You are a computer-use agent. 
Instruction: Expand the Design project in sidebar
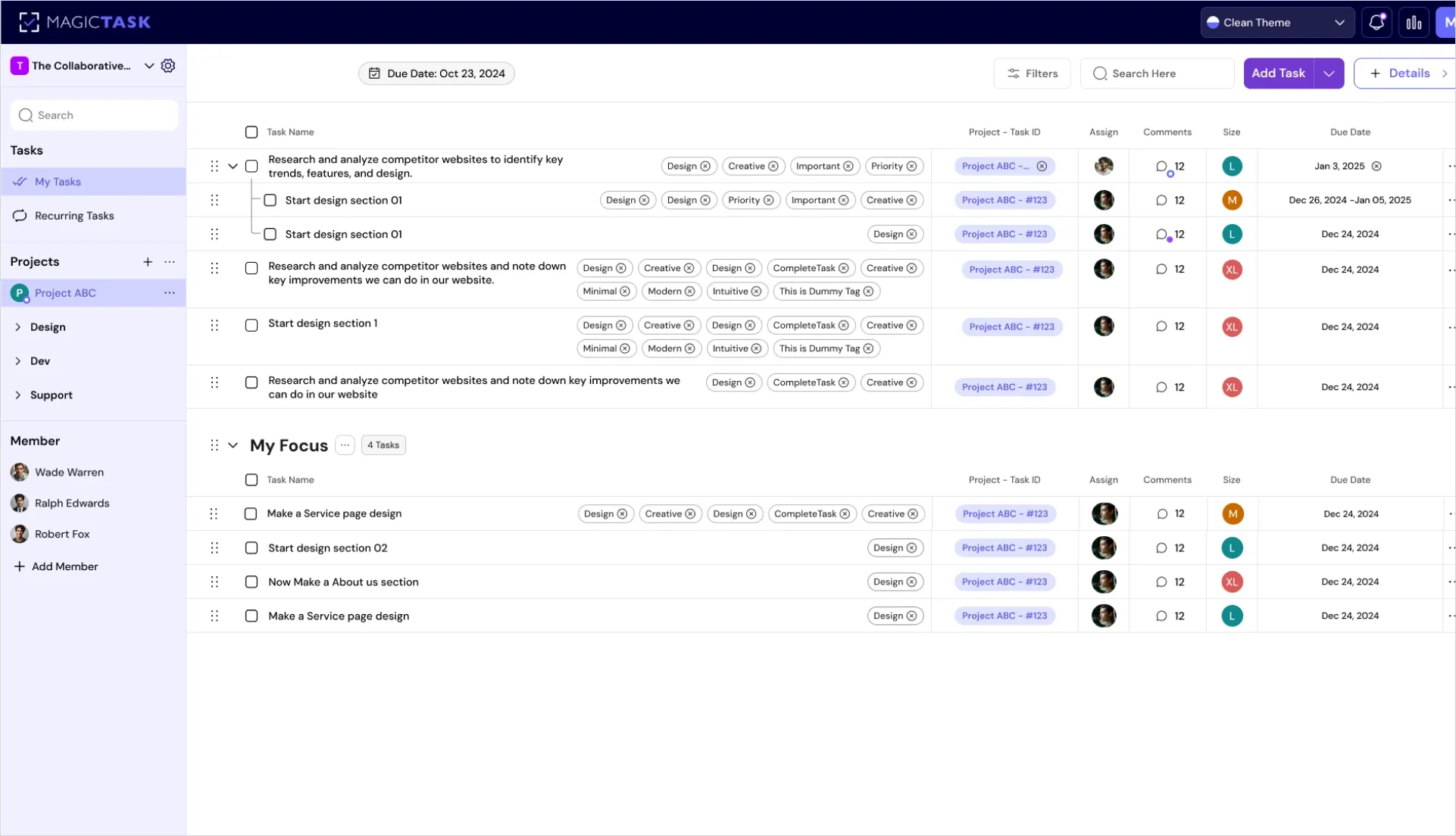tap(18, 327)
